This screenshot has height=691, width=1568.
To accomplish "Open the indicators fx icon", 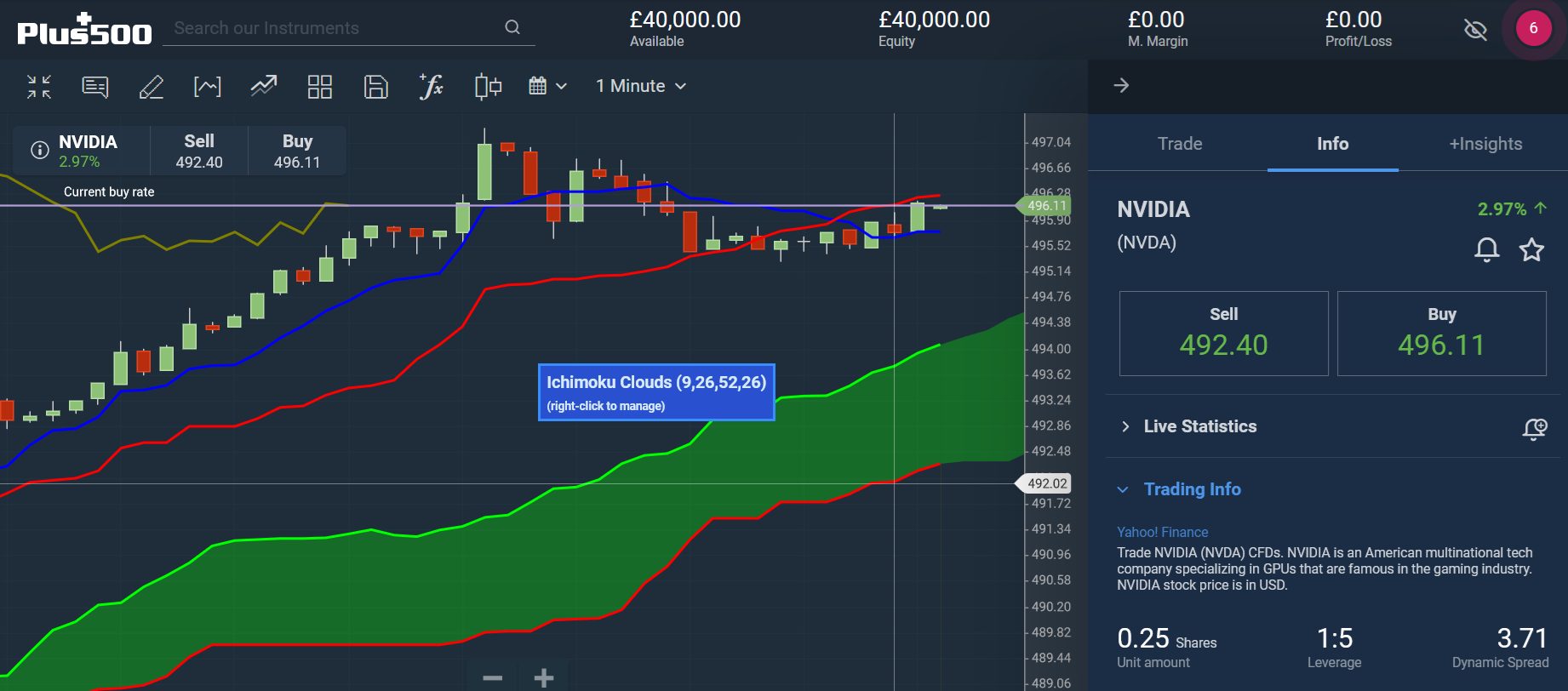I will pyautogui.click(x=432, y=86).
